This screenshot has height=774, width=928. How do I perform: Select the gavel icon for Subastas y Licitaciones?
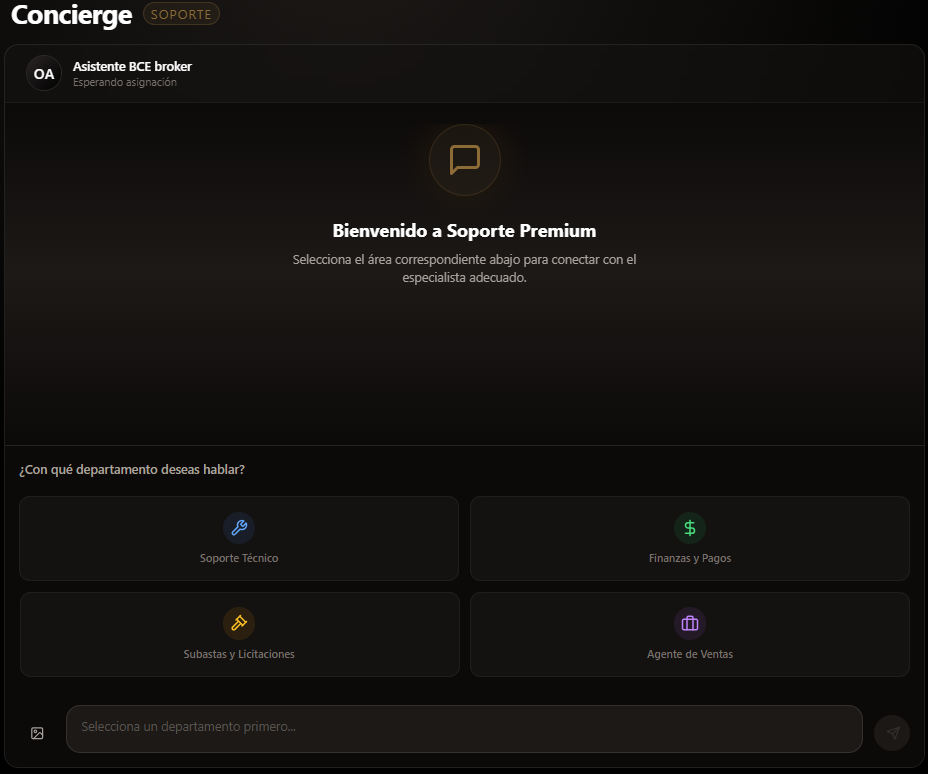click(239, 623)
